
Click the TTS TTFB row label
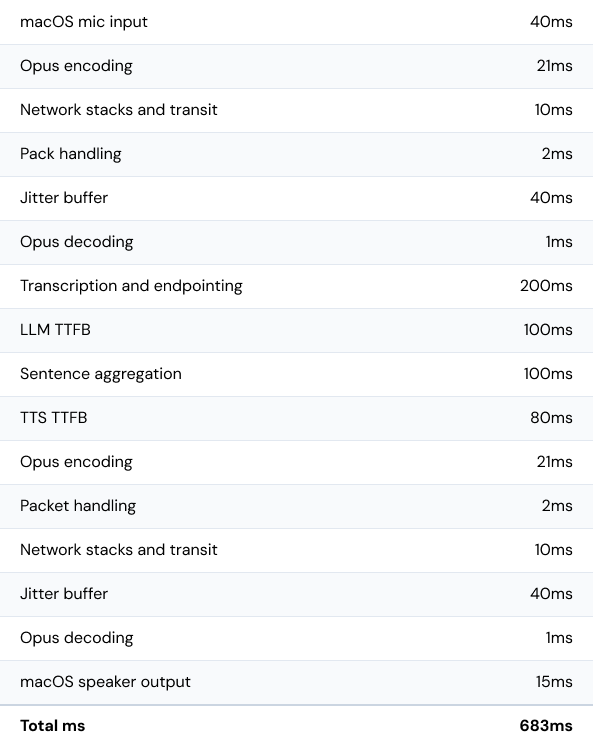[53, 418]
